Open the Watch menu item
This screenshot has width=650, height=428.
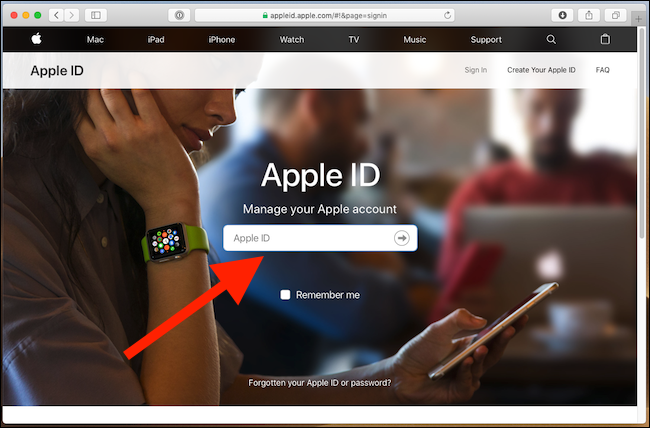point(292,39)
